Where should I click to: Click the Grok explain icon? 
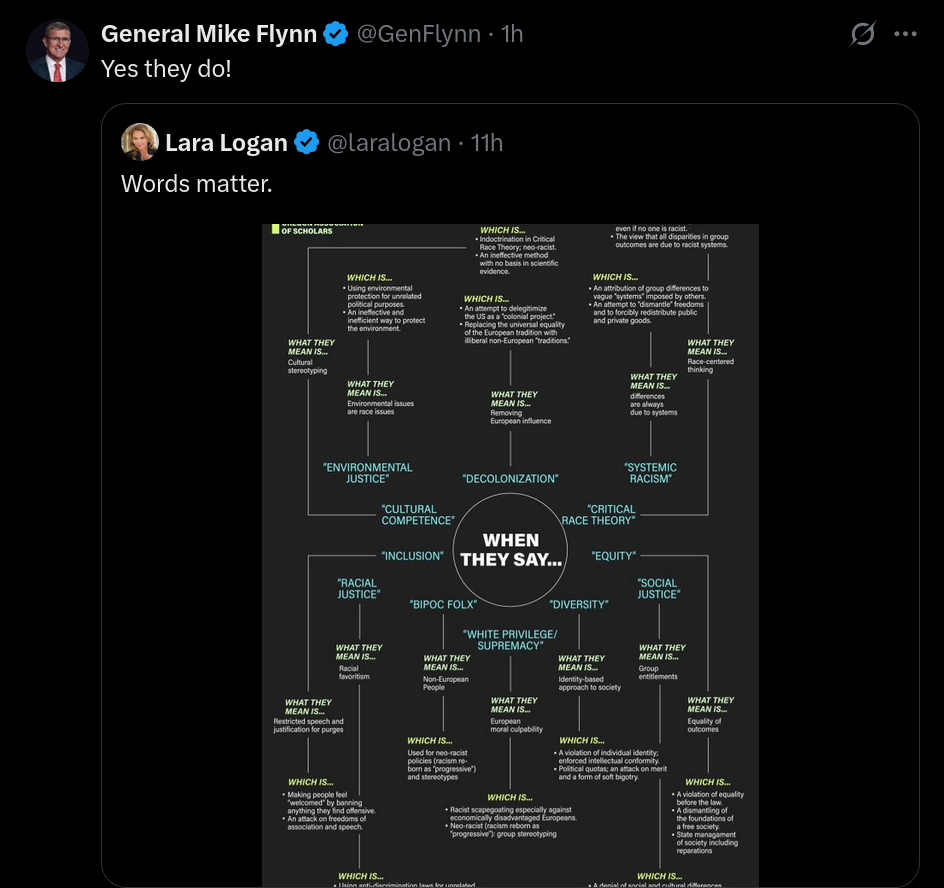tap(862, 34)
